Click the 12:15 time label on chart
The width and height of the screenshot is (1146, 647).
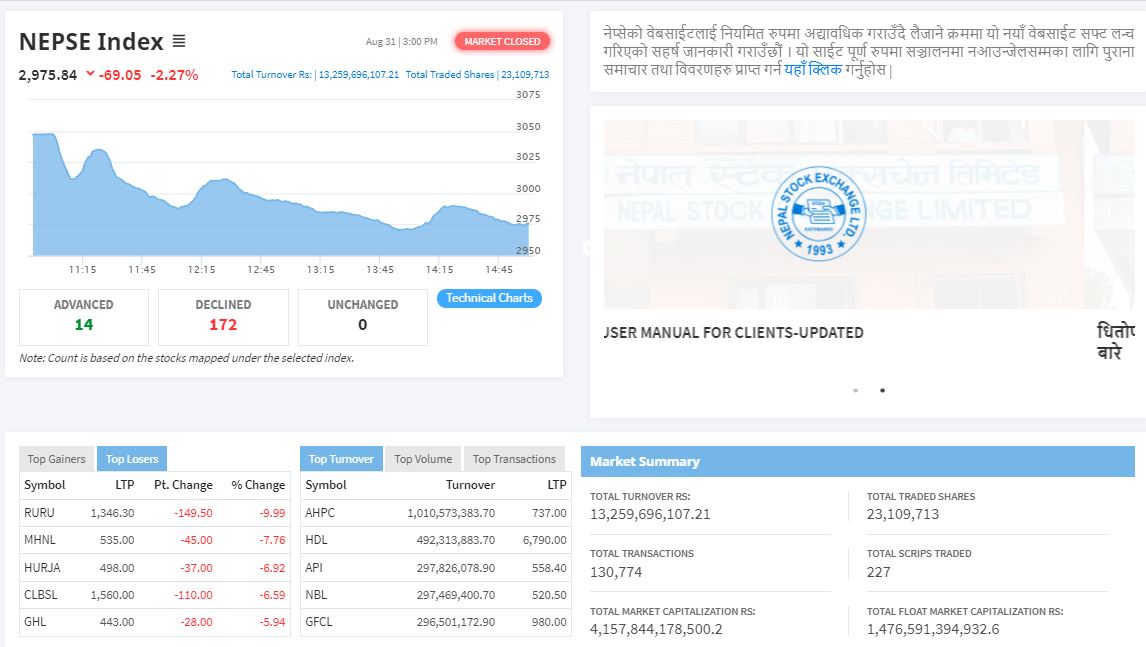coord(202,269)
